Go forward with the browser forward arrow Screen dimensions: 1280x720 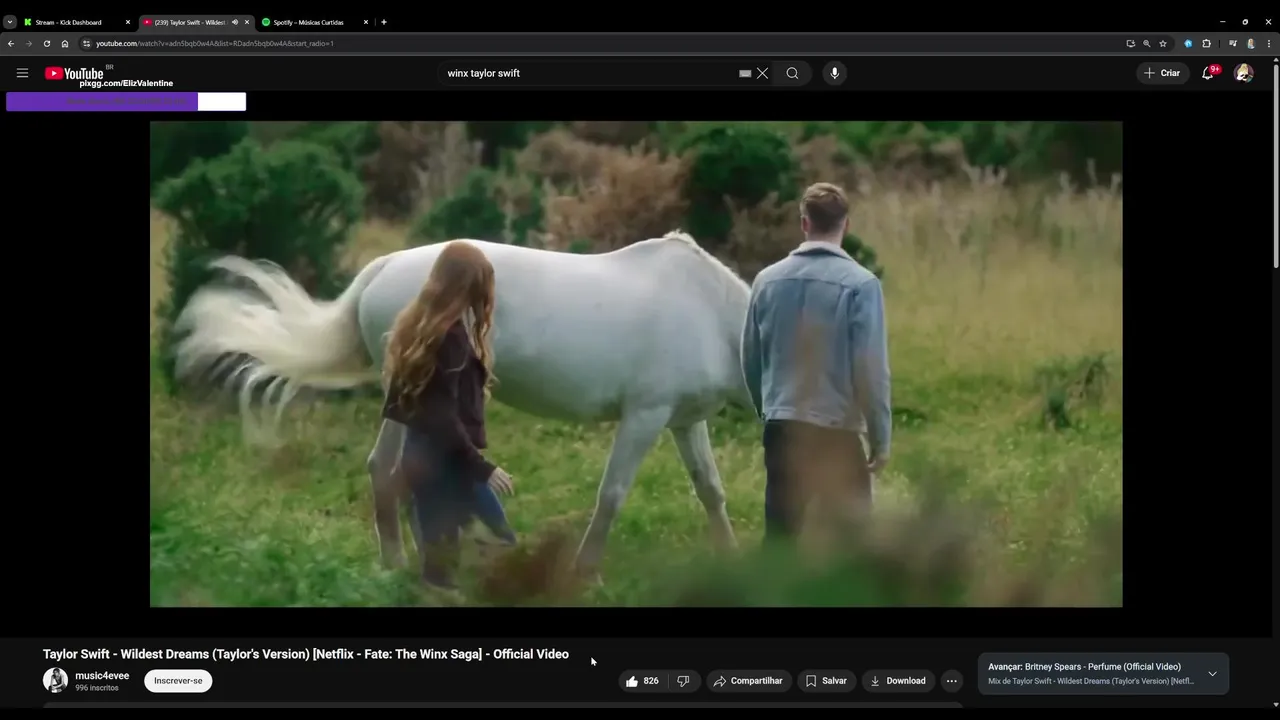click(29, 43)
